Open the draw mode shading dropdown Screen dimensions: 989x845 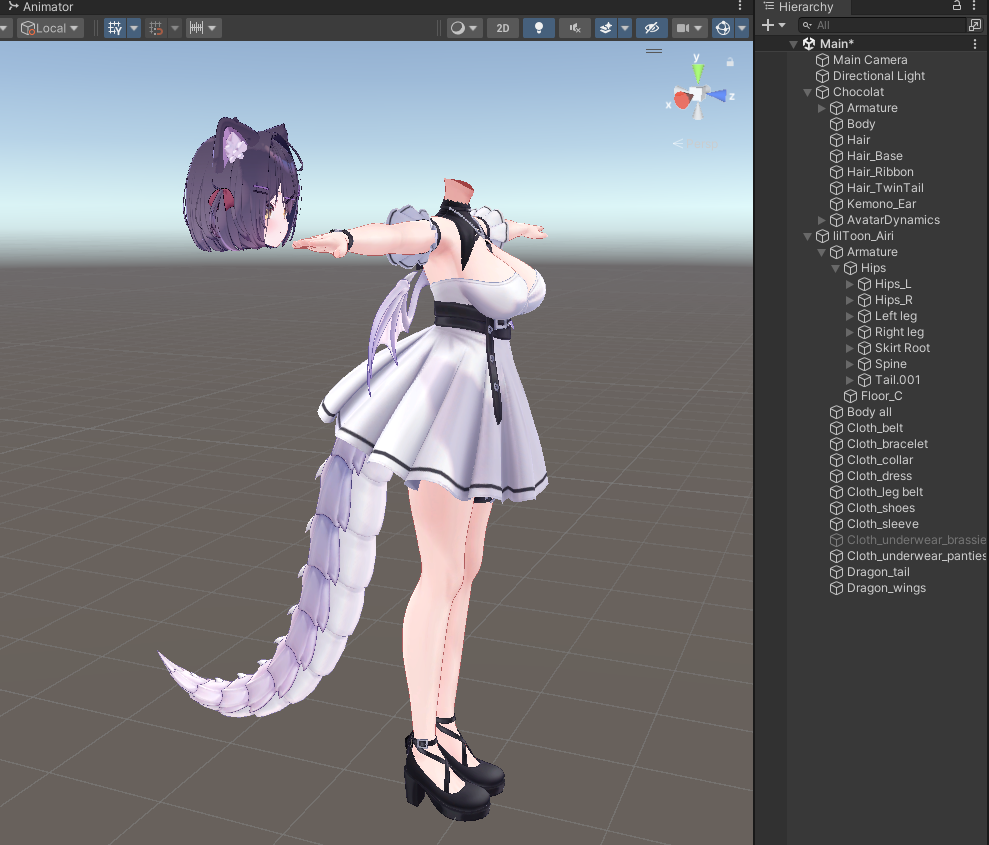(x=463, y=28)
